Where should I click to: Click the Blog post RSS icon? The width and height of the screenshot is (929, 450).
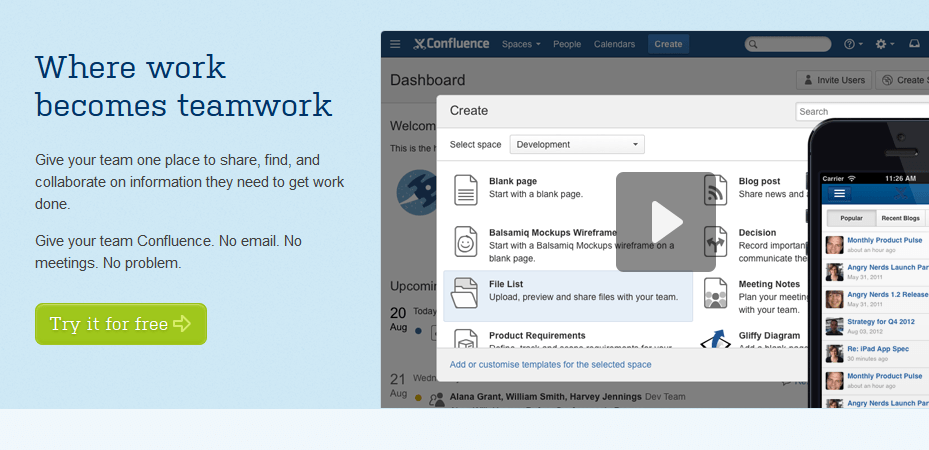tap(716, 189)
